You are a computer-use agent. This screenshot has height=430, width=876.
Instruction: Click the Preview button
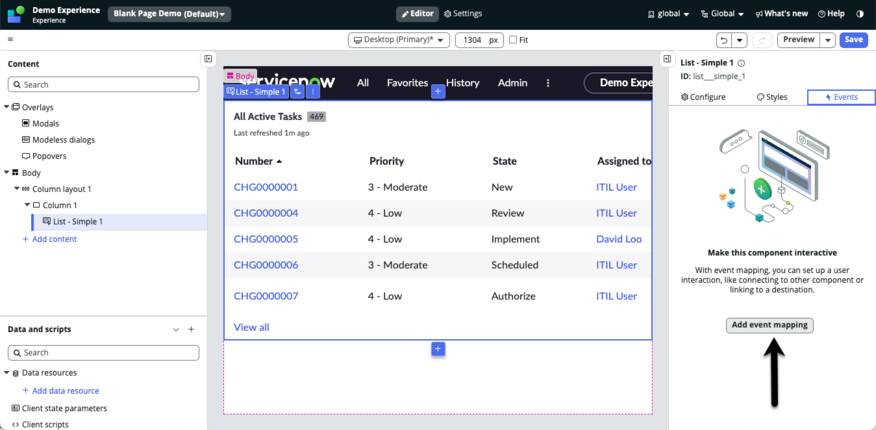[x=799, y=40]
